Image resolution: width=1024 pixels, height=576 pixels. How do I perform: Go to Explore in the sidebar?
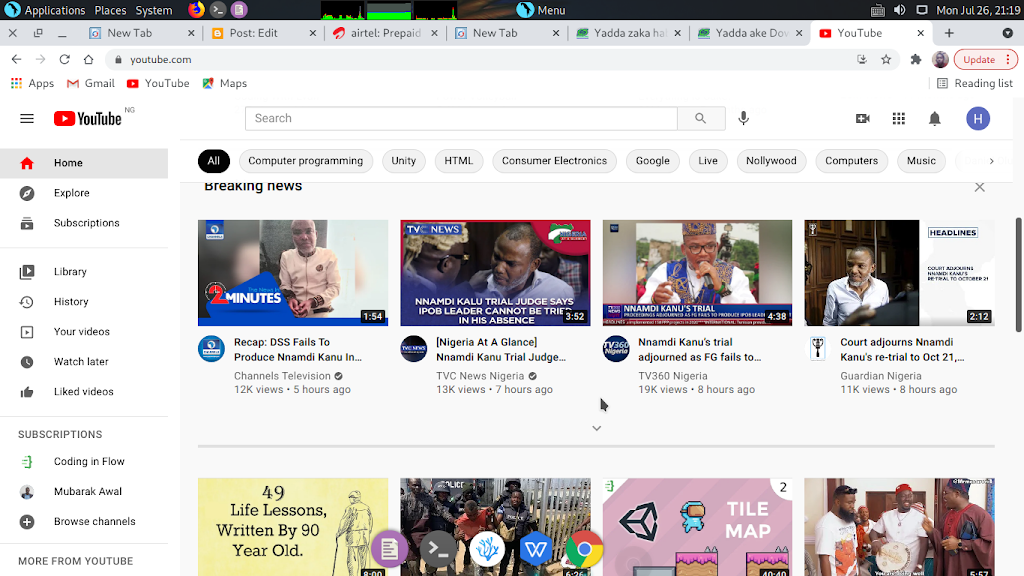pos(84,193)
